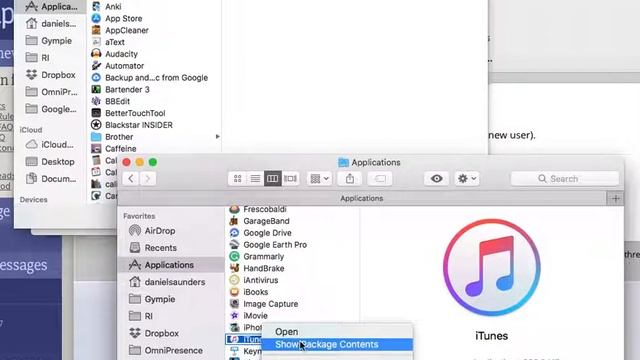Image resolution: width=640 pixels, height=360 pixels.
Task: Click the Bartender 3 icon in back window
Action: click(x=96, y=89)
